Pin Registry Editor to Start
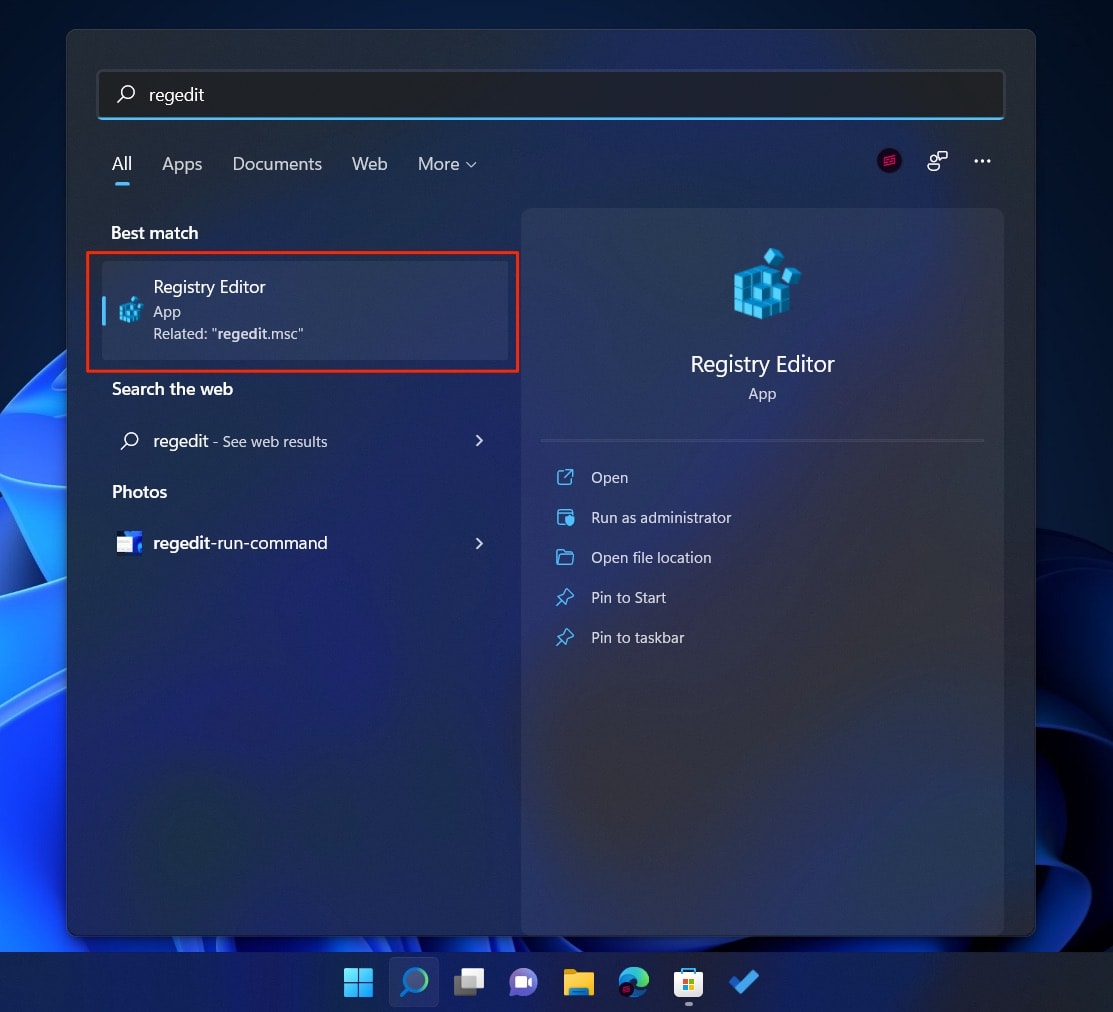Image resolution: width=1113 pixels, height=1012 pixels. point(628,597)
